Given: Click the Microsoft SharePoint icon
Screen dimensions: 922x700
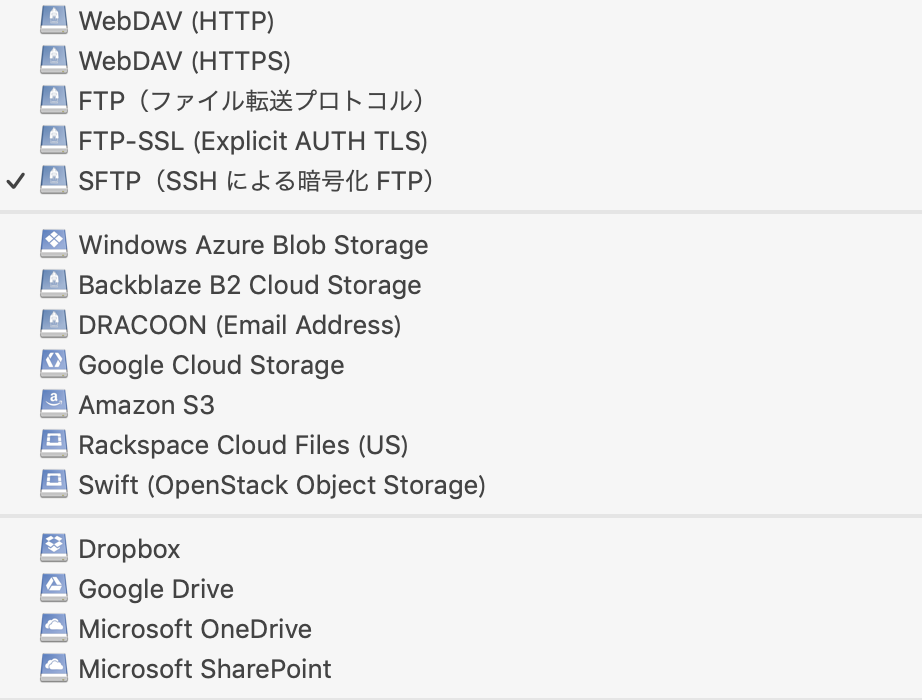Looking at the screenshot, I should (x=53, y=669).
